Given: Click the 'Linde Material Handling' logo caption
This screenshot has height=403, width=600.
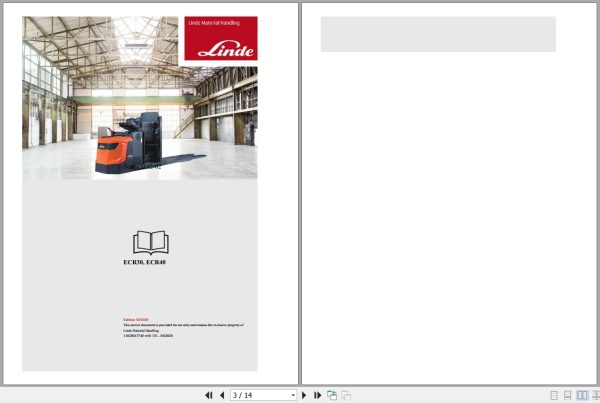Looking at the screenshot, I should pyautogui.click(x=214, y=23).
